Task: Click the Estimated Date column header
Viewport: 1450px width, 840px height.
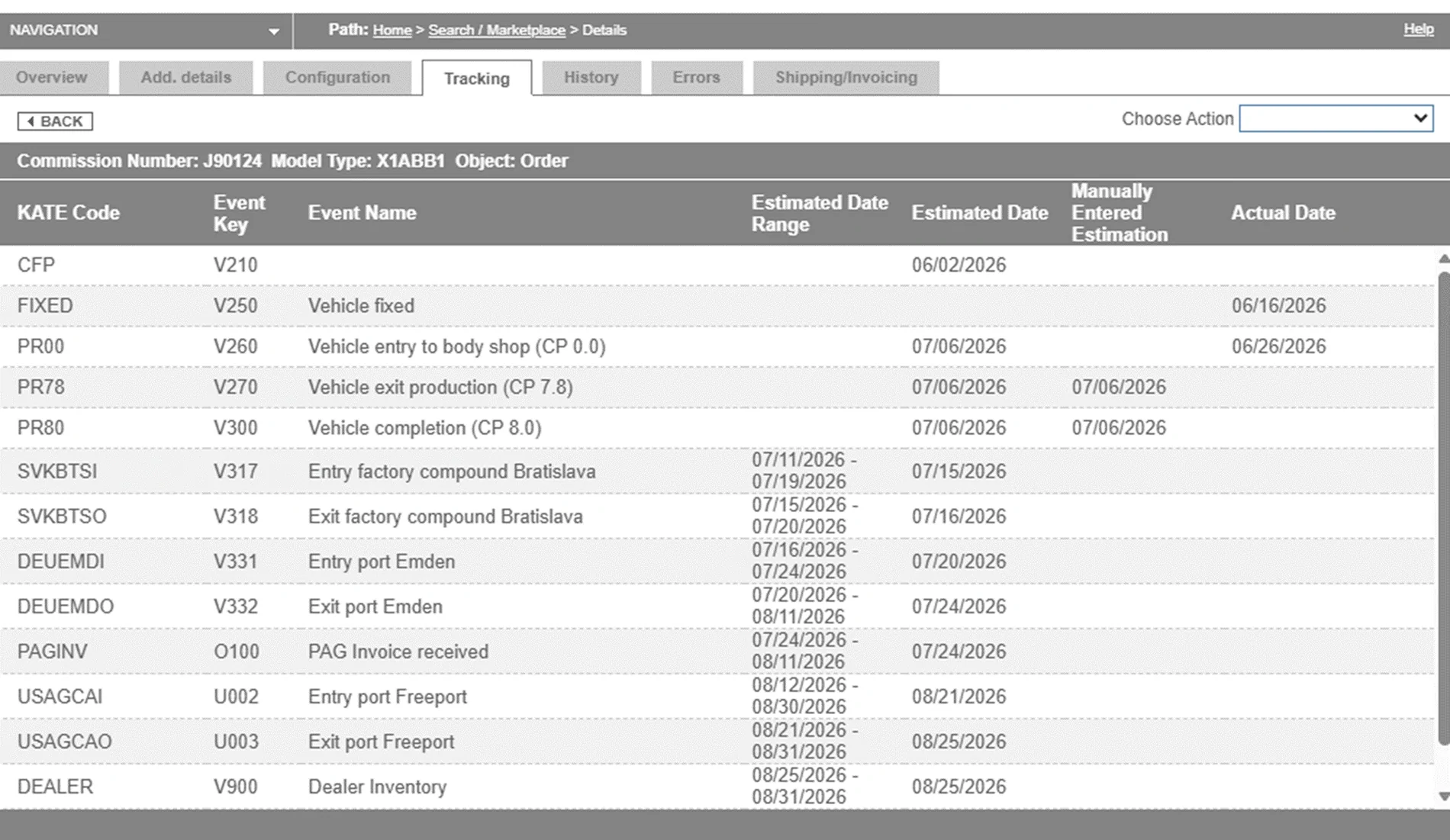Action: pyautogui.click(x=979, y=213)
